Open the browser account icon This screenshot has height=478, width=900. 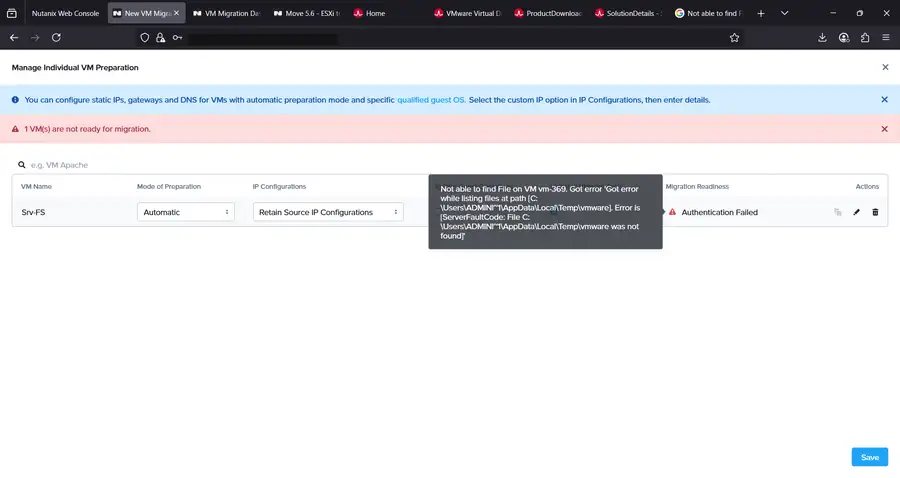point(844,37)
